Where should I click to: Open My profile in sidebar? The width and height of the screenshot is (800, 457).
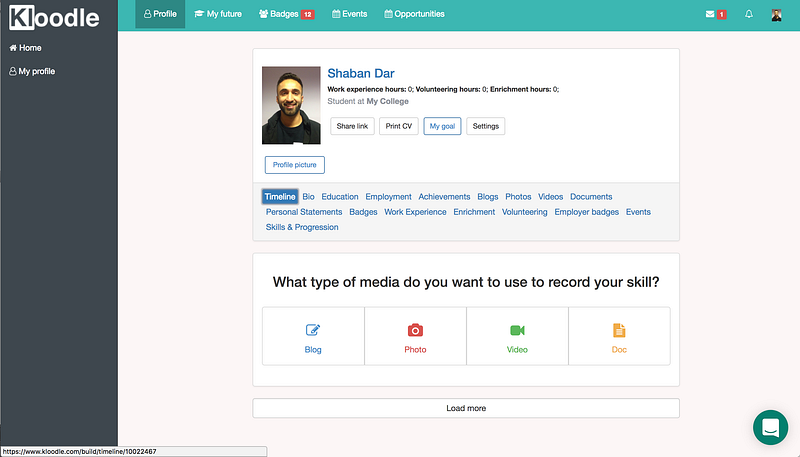tap(32, 71)
